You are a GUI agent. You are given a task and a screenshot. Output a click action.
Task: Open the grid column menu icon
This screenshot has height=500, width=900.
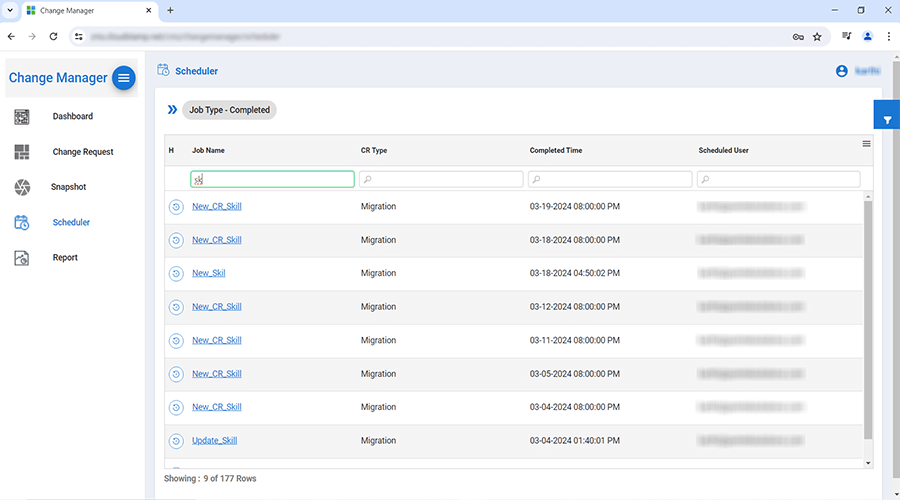pos(866,144)
